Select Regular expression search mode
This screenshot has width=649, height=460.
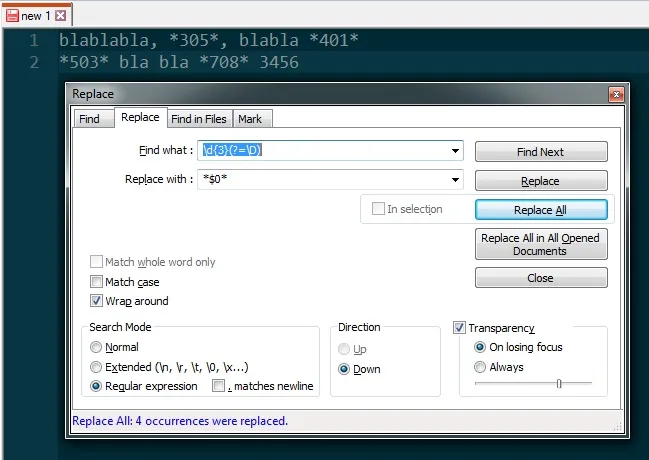[96, 386]
